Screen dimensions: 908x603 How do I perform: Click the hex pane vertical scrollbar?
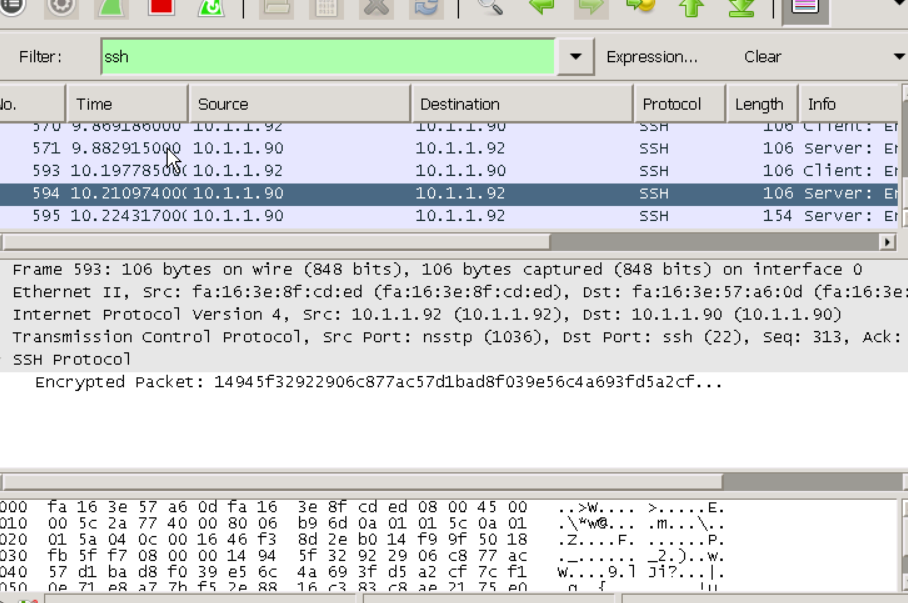point(905,544)
